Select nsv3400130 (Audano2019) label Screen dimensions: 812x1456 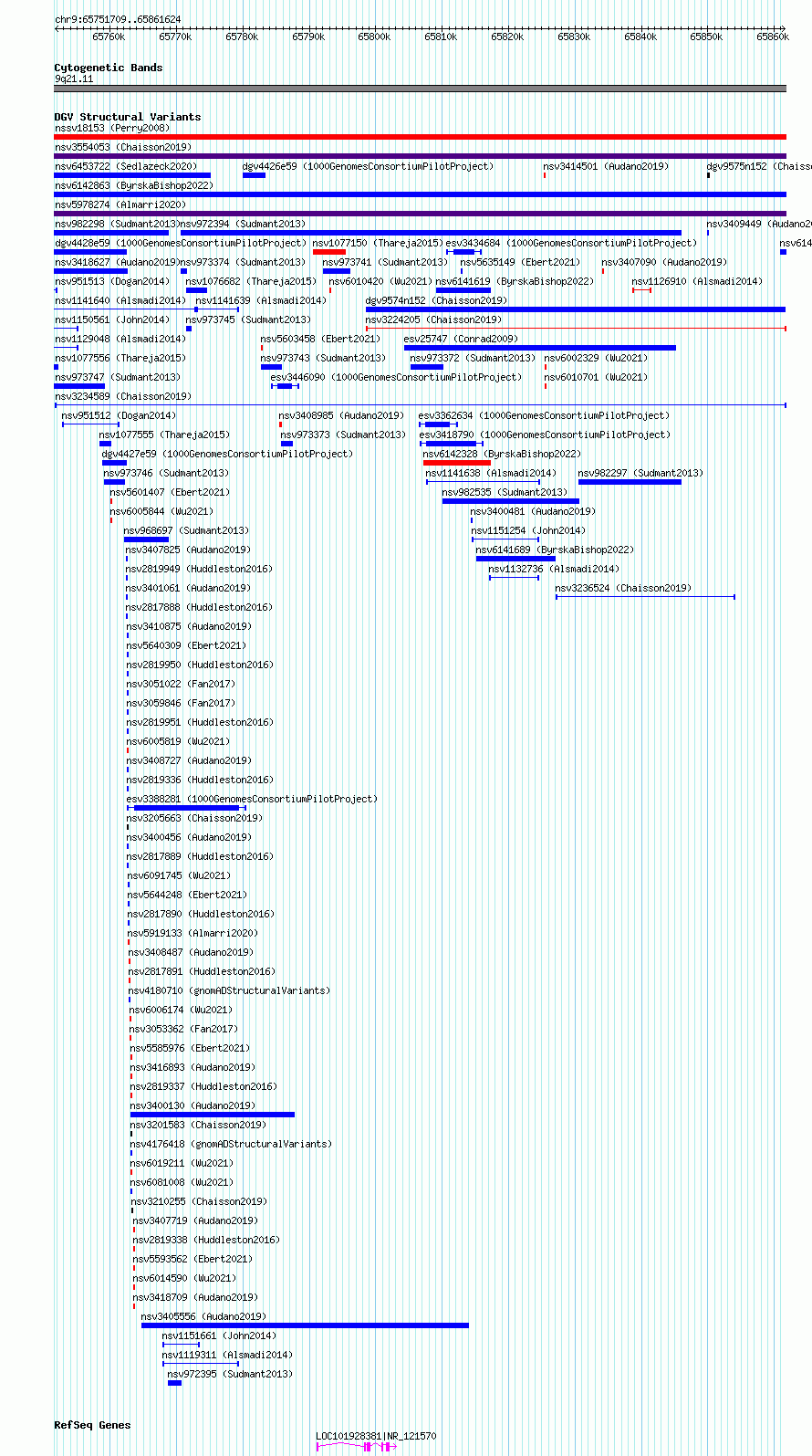[193, 1105]
